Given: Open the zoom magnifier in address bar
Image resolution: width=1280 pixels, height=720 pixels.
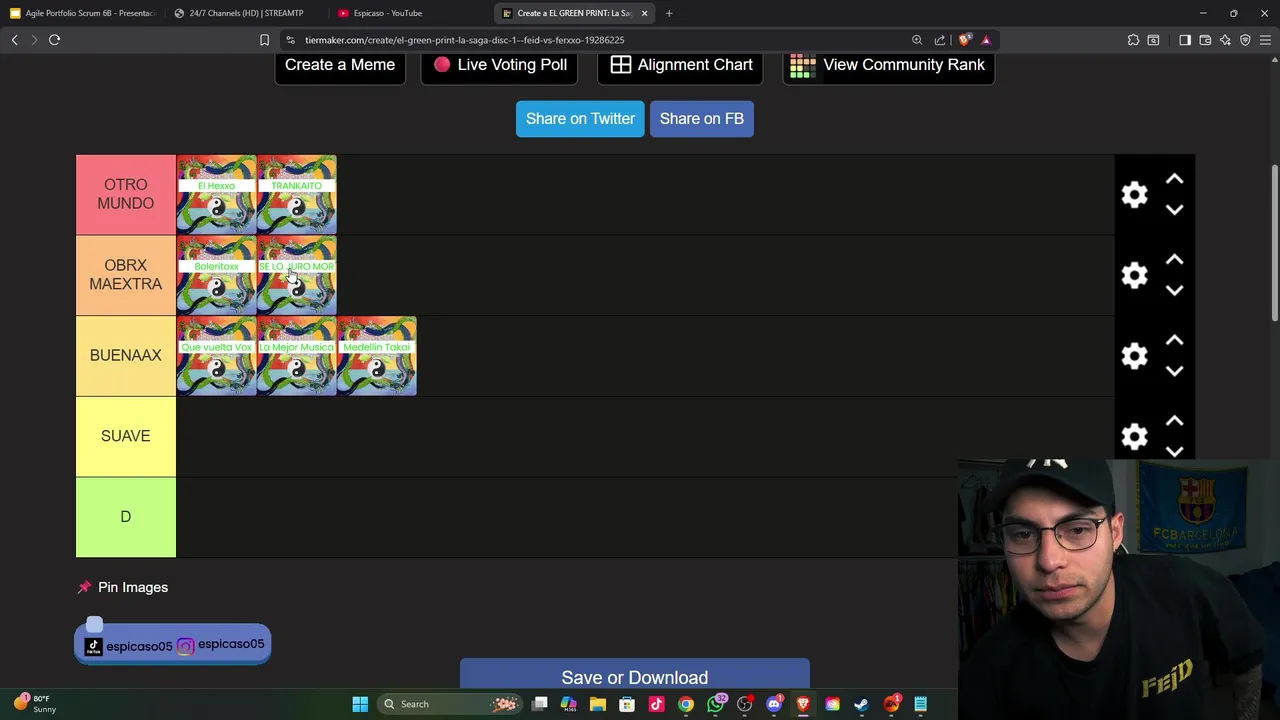Looking at the screenshot, I should coord(917,40).
